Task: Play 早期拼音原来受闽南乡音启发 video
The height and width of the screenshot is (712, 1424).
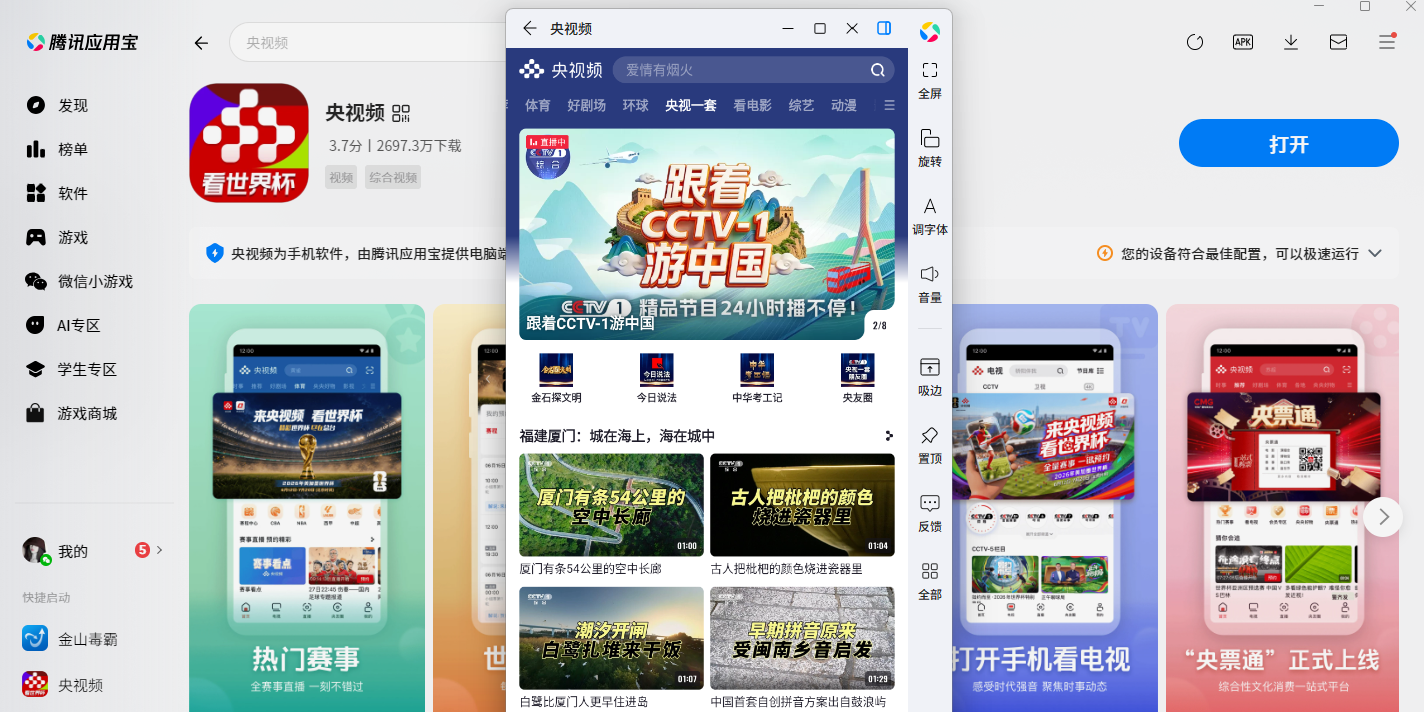Action: [802, 638]
